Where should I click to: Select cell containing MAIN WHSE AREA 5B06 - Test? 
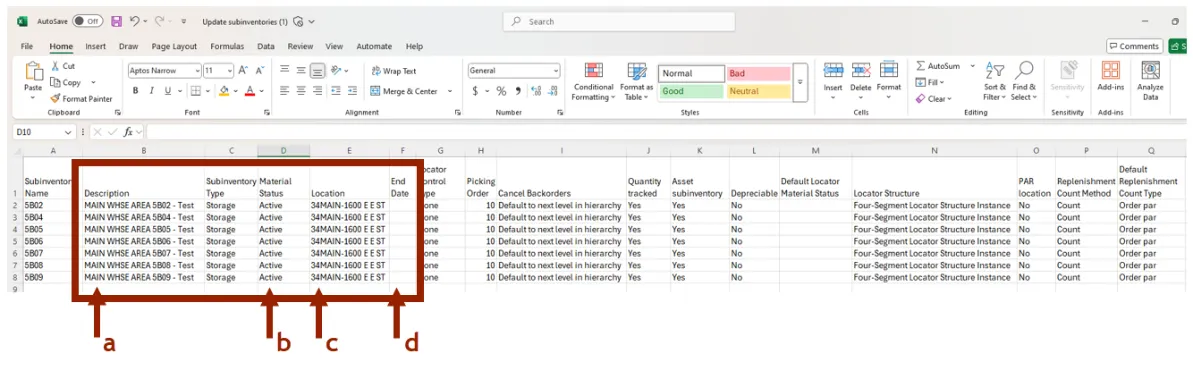[x=143, y=241]
